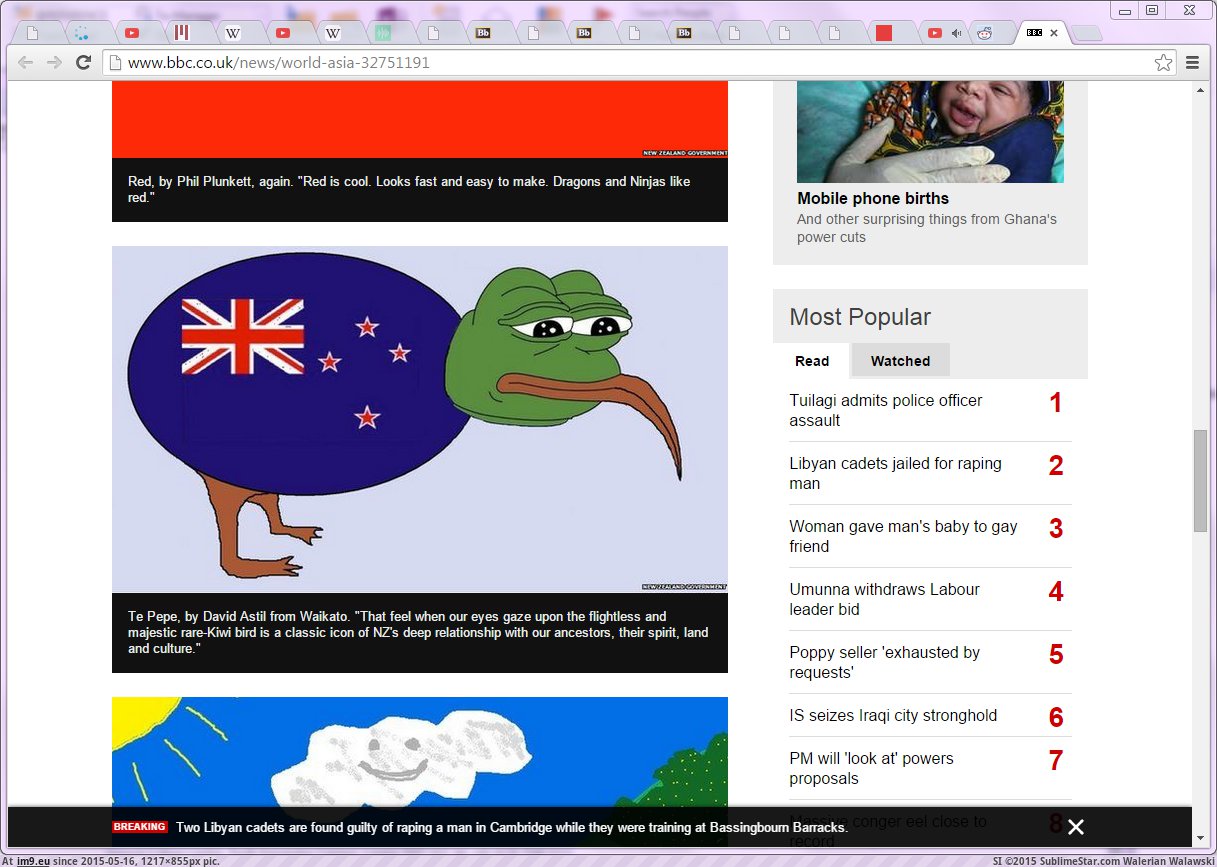Switch to the tab with the red striped icon
Viewport: 1217px width, 867px height.
pyautogui.click(x=182, y=33)
